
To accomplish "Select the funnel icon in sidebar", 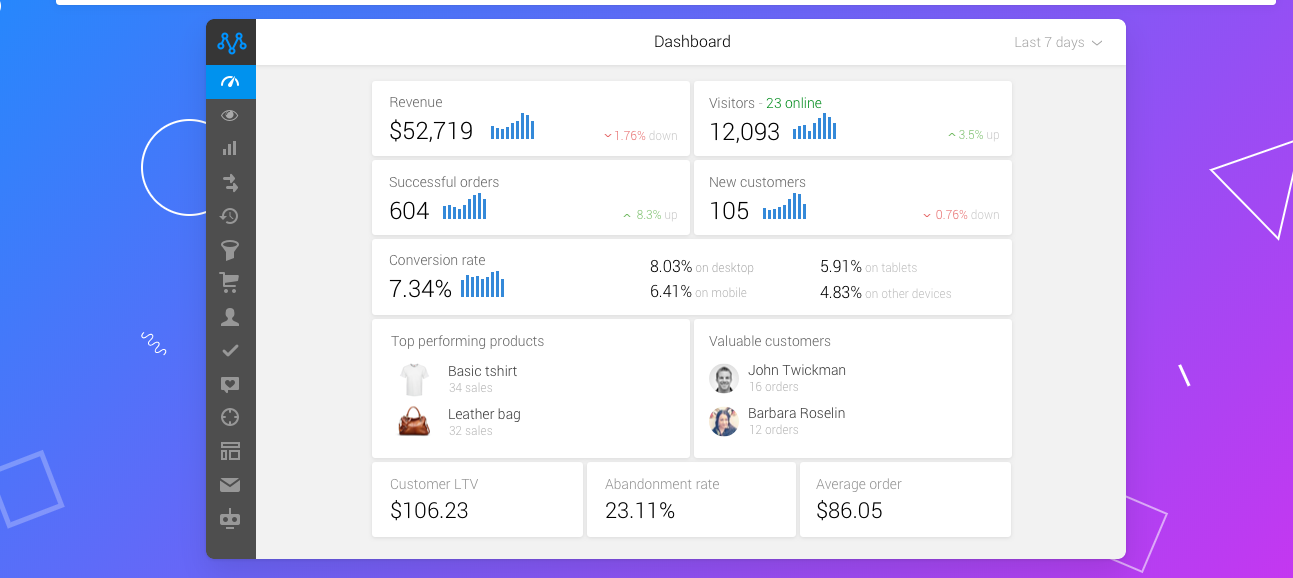I will pos(230,250).
